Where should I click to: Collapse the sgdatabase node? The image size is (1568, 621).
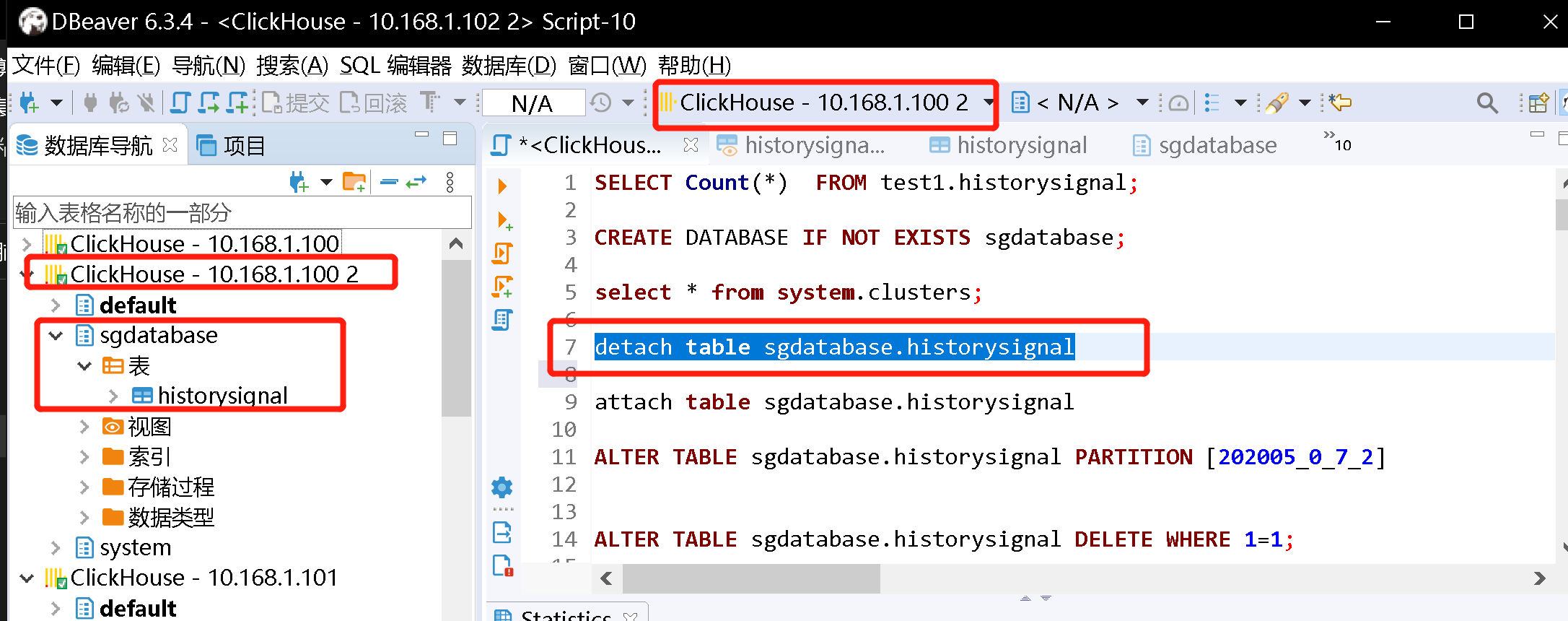[x=56, y=335]
